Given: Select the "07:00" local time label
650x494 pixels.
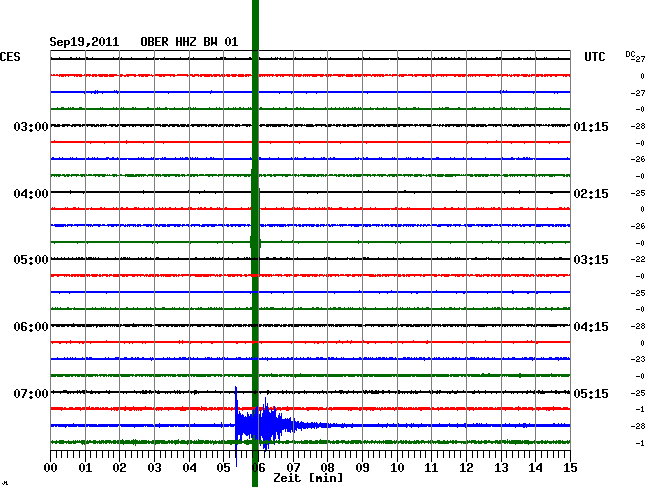Looking at the screenshot, I should point(31,393).
